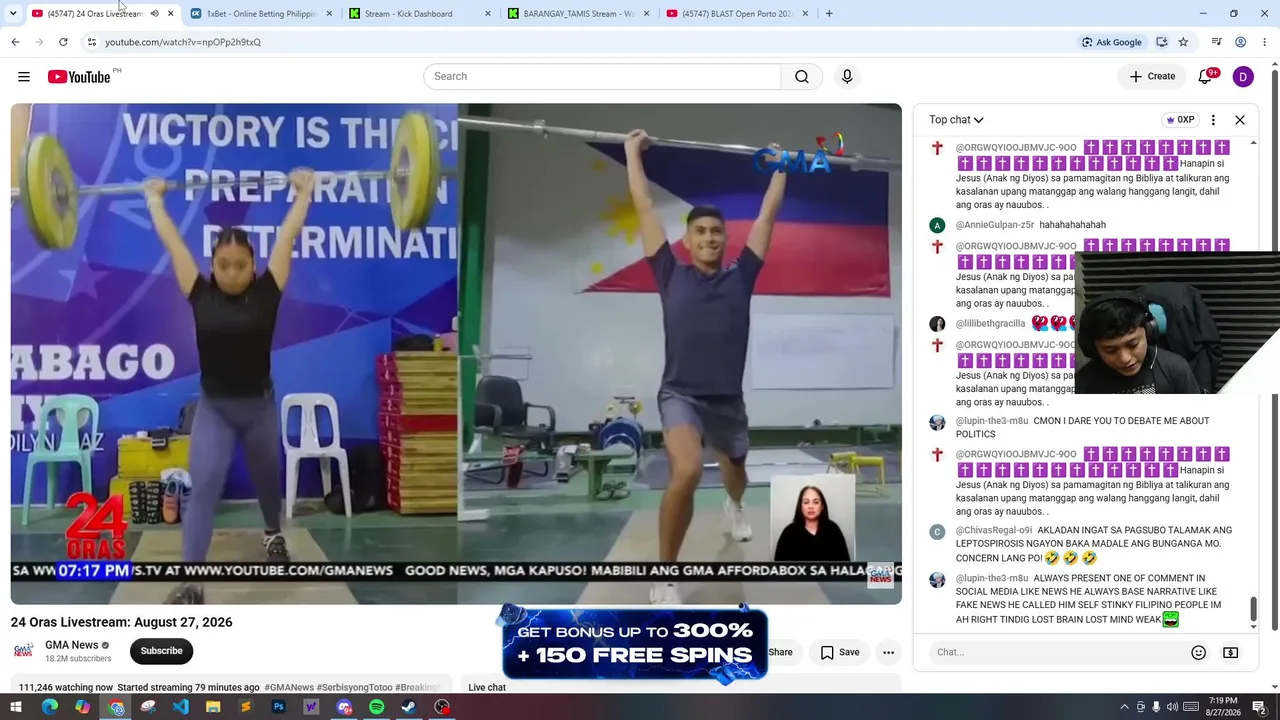Click the #SerbisyongTotoo hashtag link
This screenshot has height=720, width=1280.
[355, 688]
